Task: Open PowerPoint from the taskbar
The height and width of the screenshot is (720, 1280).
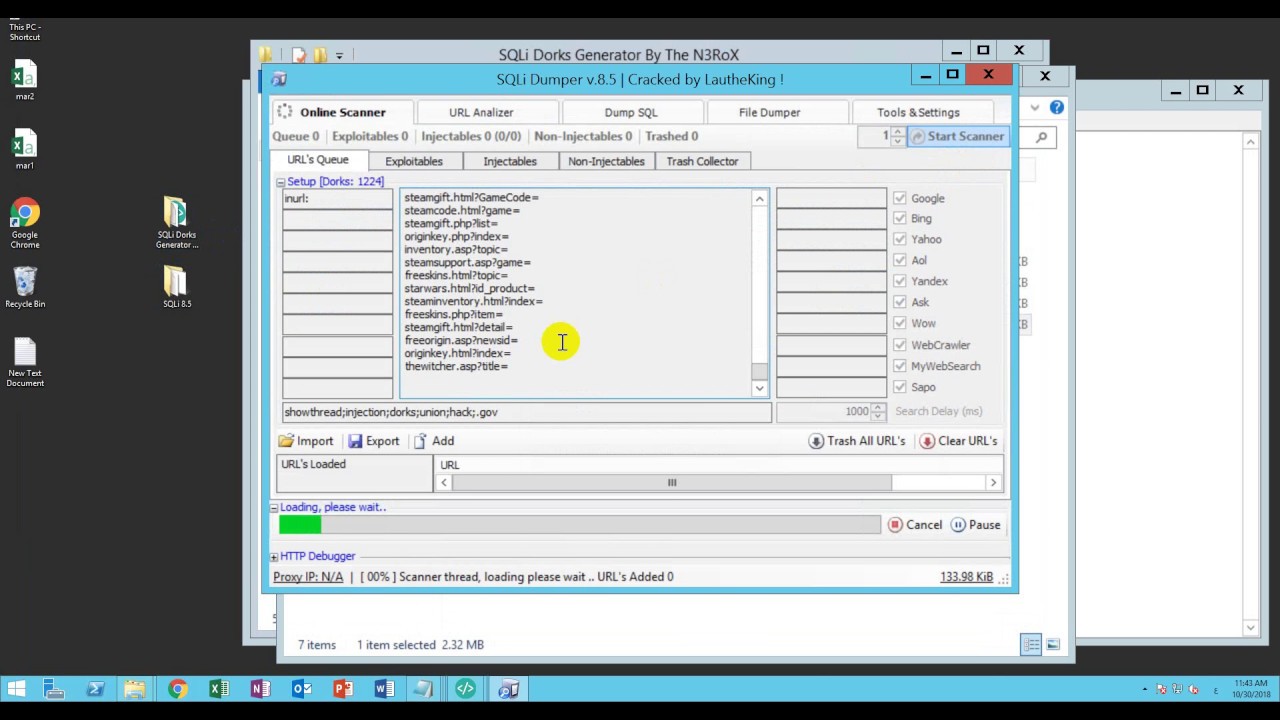Action: point(342,689)
